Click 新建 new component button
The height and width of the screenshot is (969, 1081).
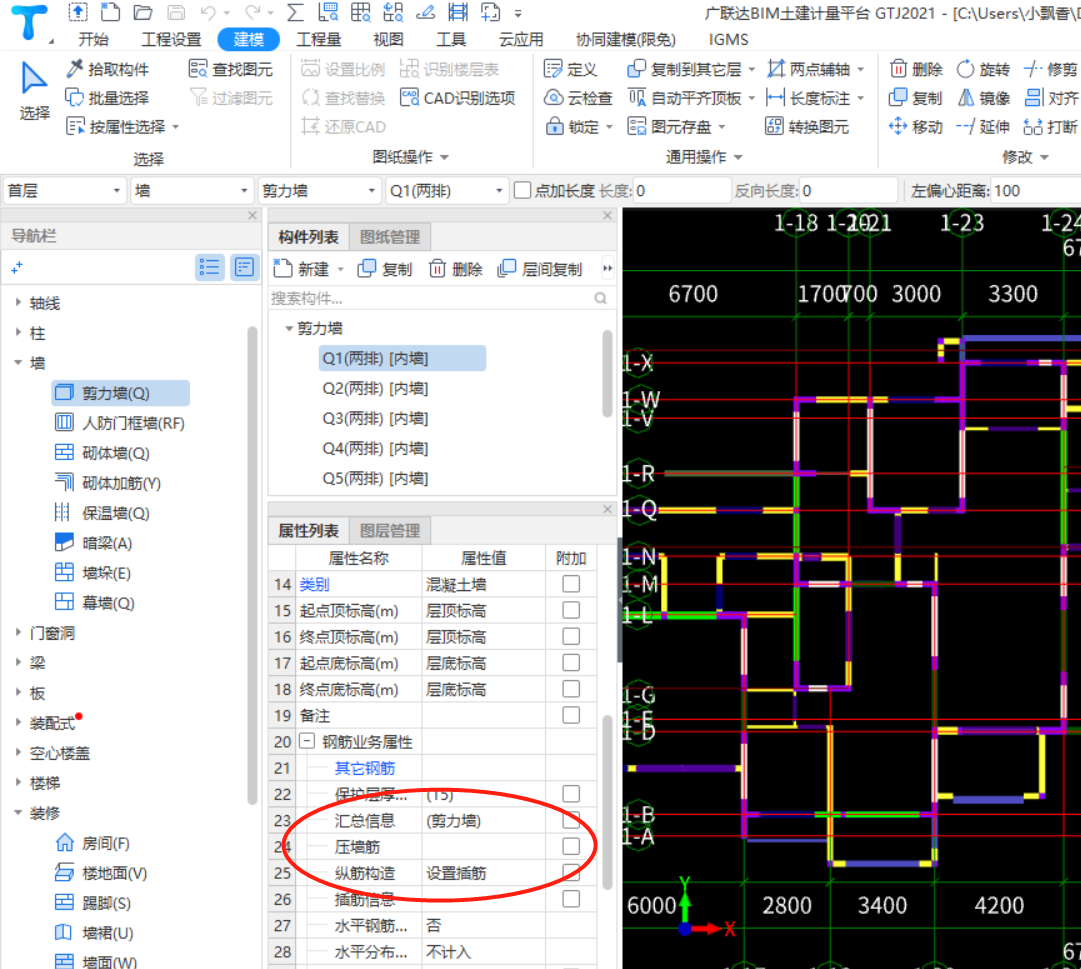click(x=301, y=269)
